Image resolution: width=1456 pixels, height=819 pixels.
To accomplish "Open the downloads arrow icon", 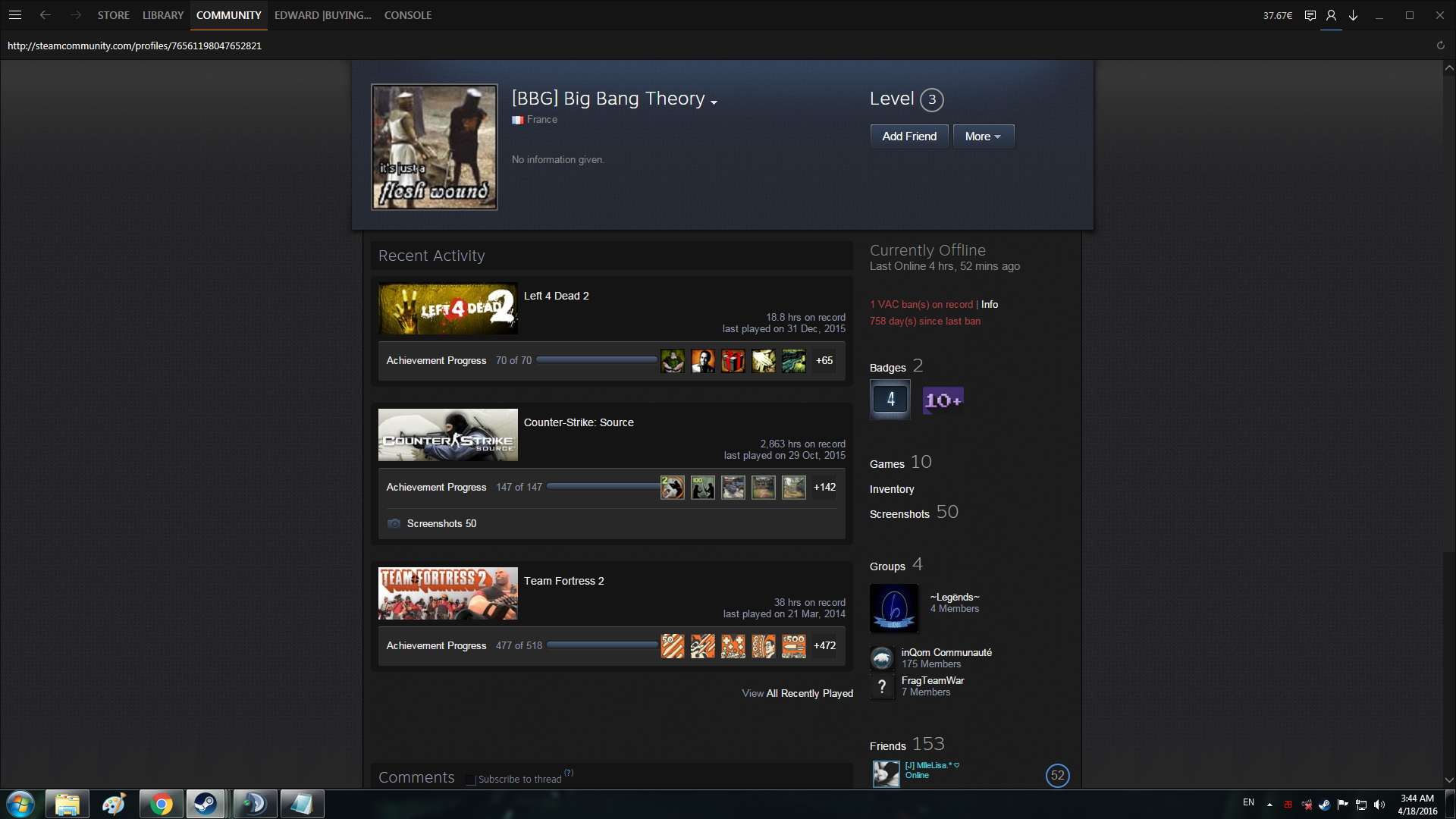I will click(1353, 15).
